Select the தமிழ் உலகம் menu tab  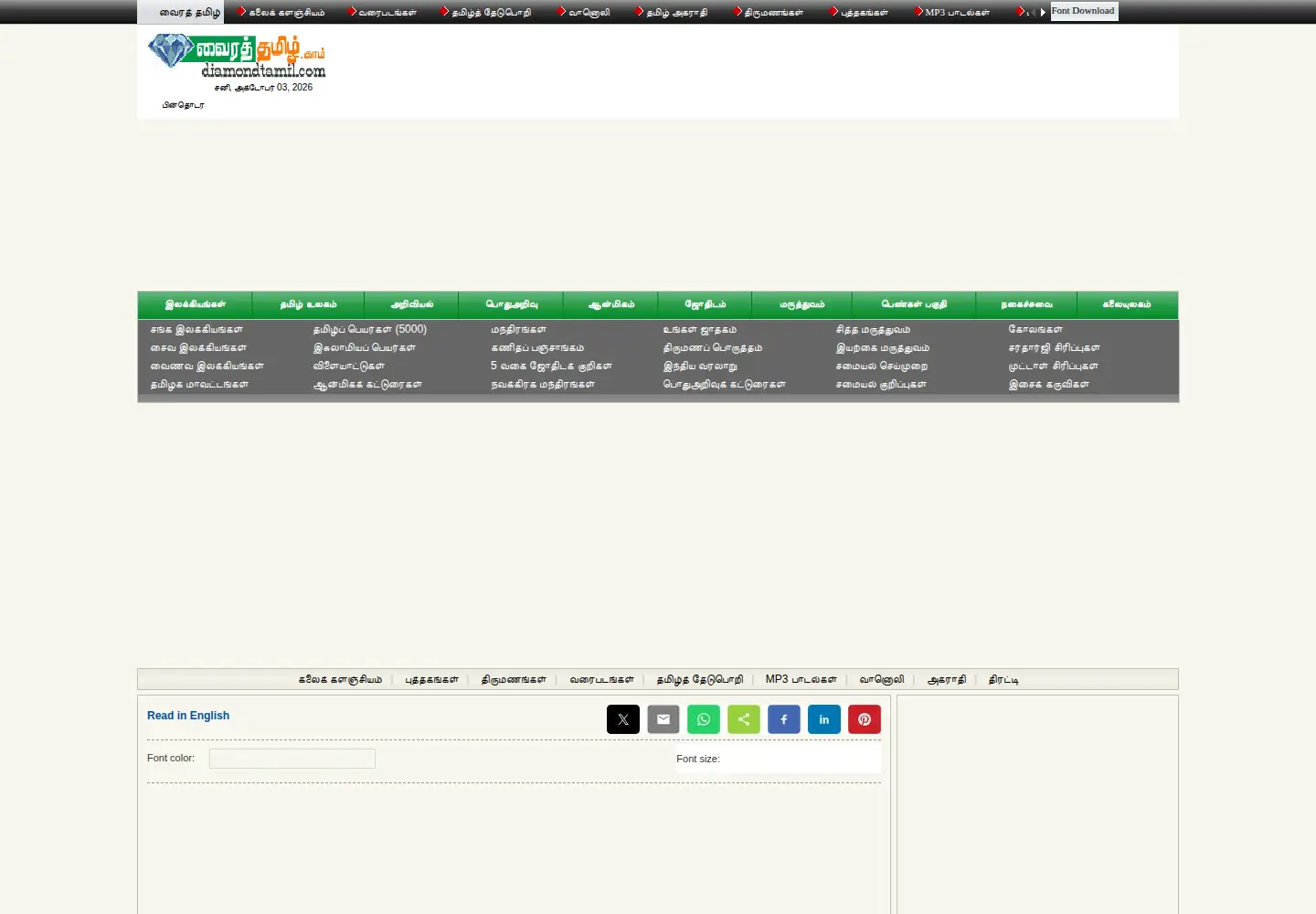pos(308,304)
